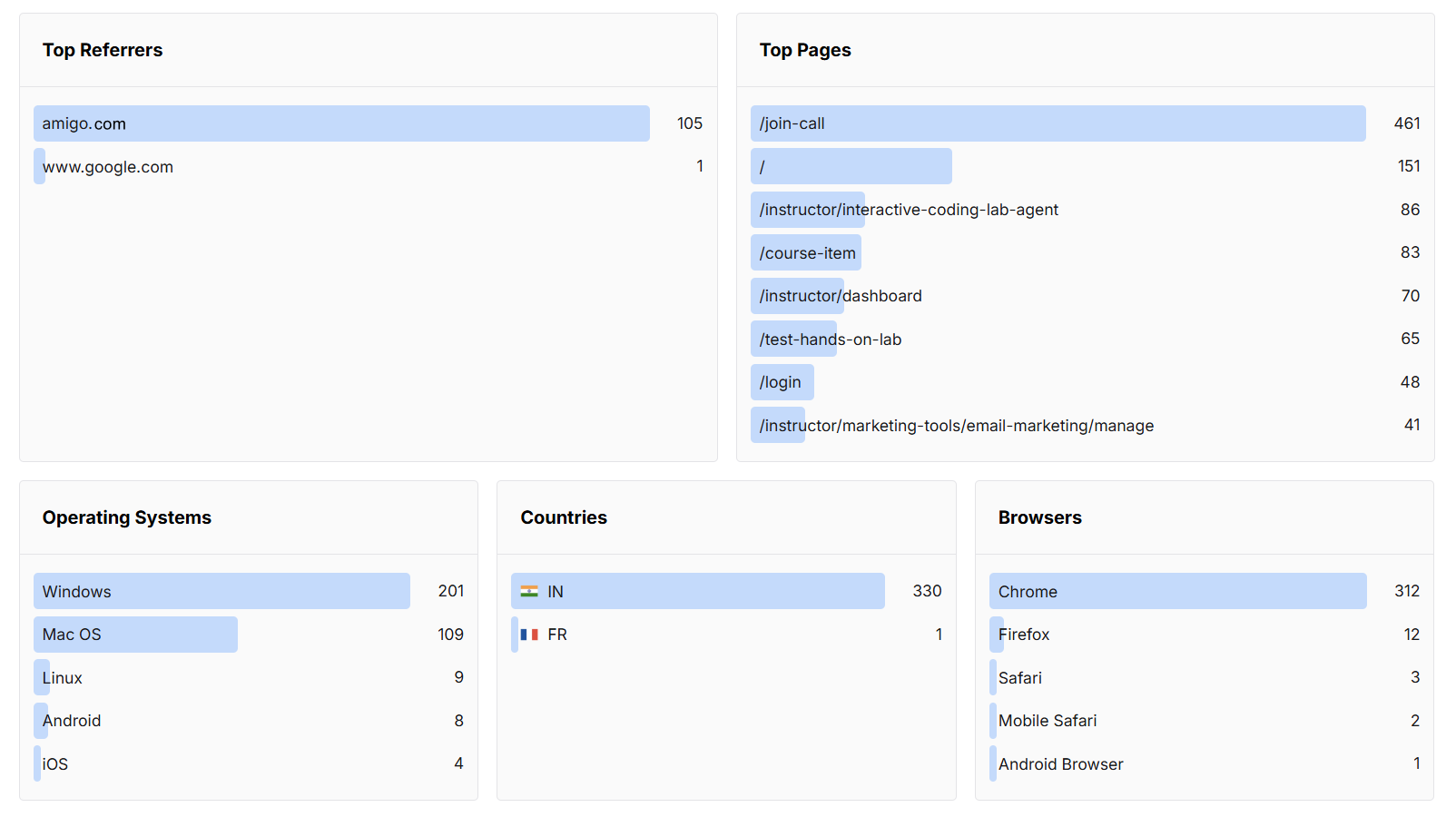Select the /test-hands-on-lab page entry
Image resolution: width=1456 pixels, height=817 pixels.
(x=829, y=339)
